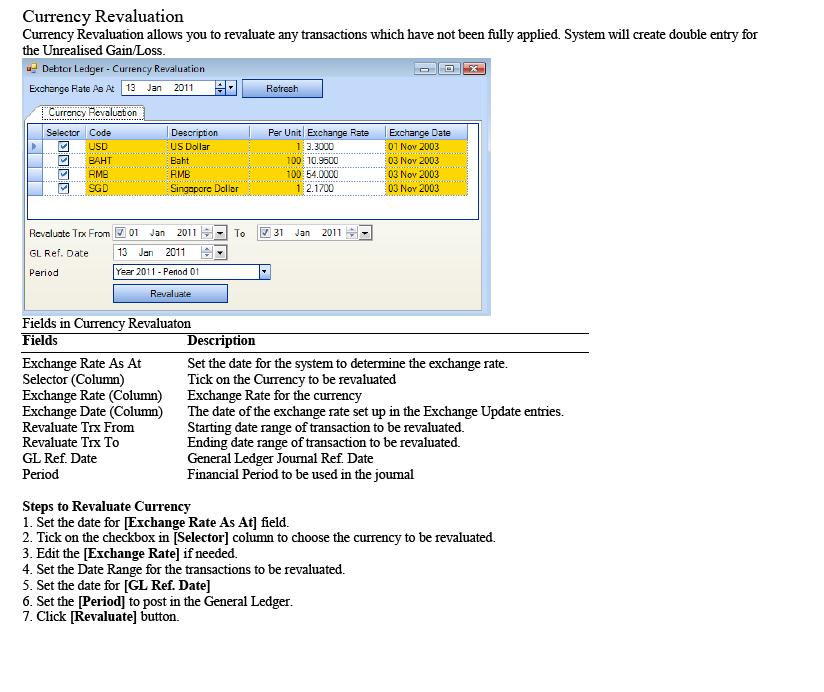Click the Exchange Rate As At spinner arrows
Viewport: 824px width, 692px height.
pos(220,88)
